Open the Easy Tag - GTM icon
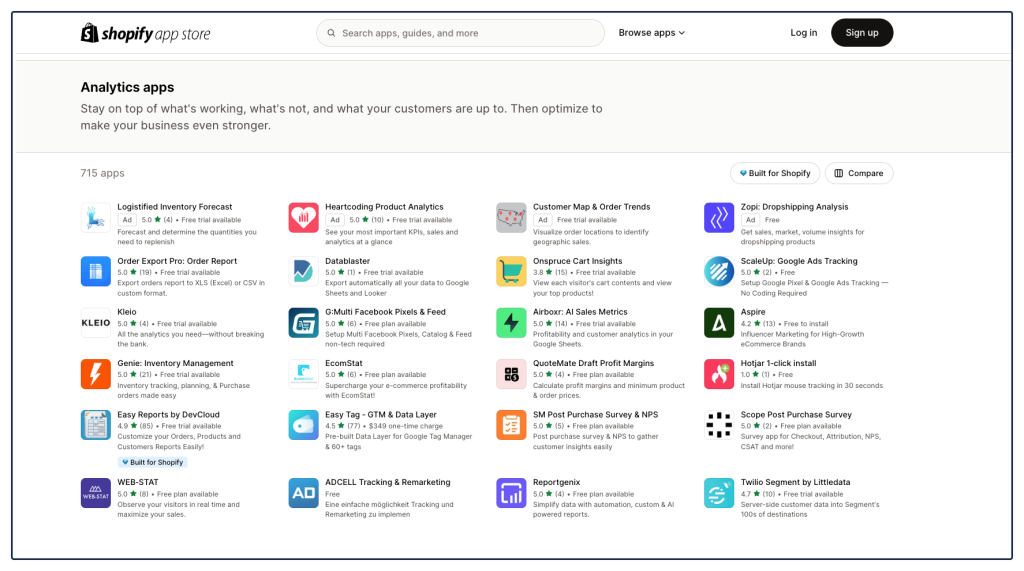1024x571 pixels. (303, 425)
